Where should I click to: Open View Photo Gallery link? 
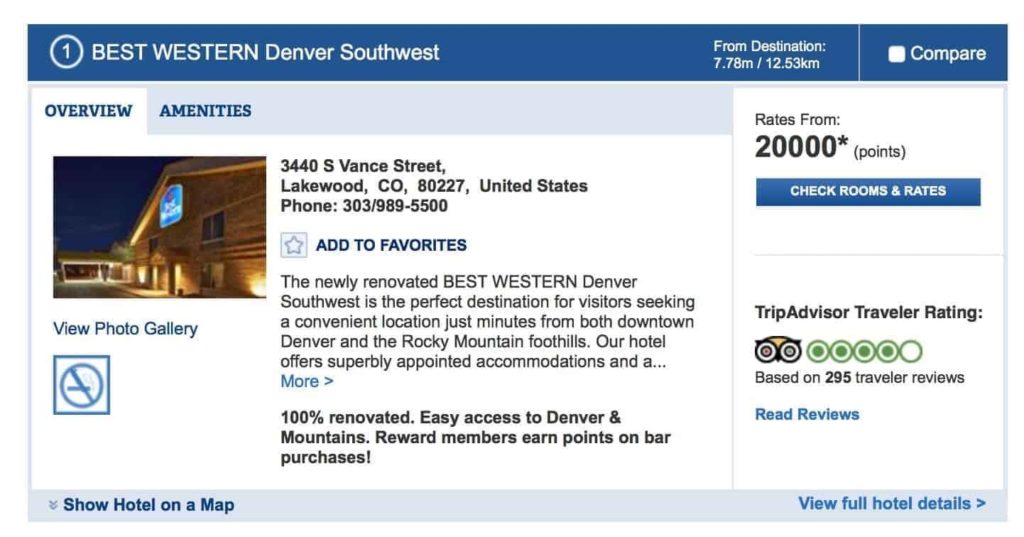125,328
